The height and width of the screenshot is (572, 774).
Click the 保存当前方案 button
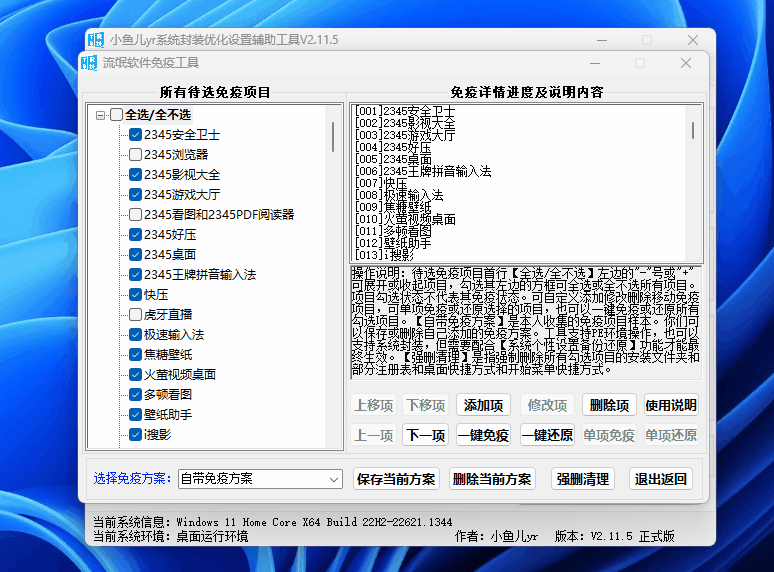[x=396, y=479]
